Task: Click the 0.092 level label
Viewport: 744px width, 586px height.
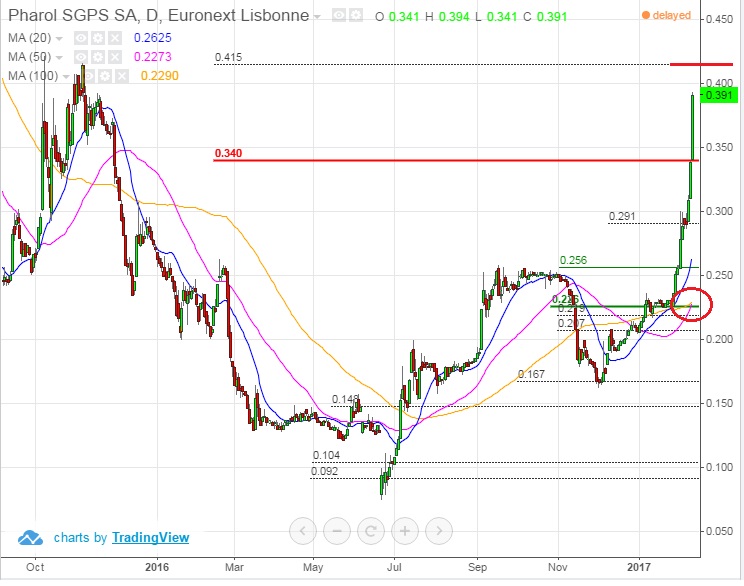Action: (325, 472)
